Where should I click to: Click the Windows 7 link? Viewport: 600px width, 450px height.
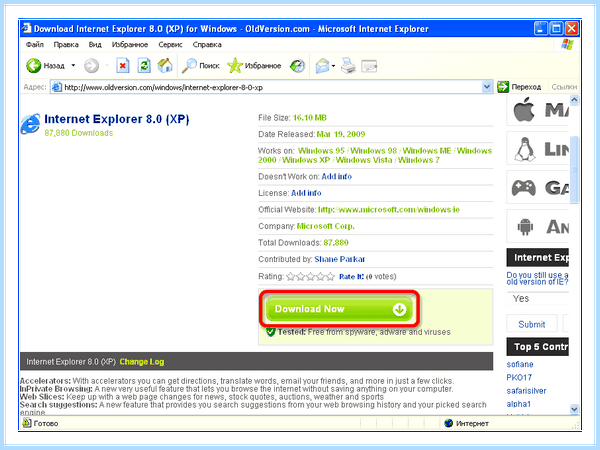click(x=419, y=160)
